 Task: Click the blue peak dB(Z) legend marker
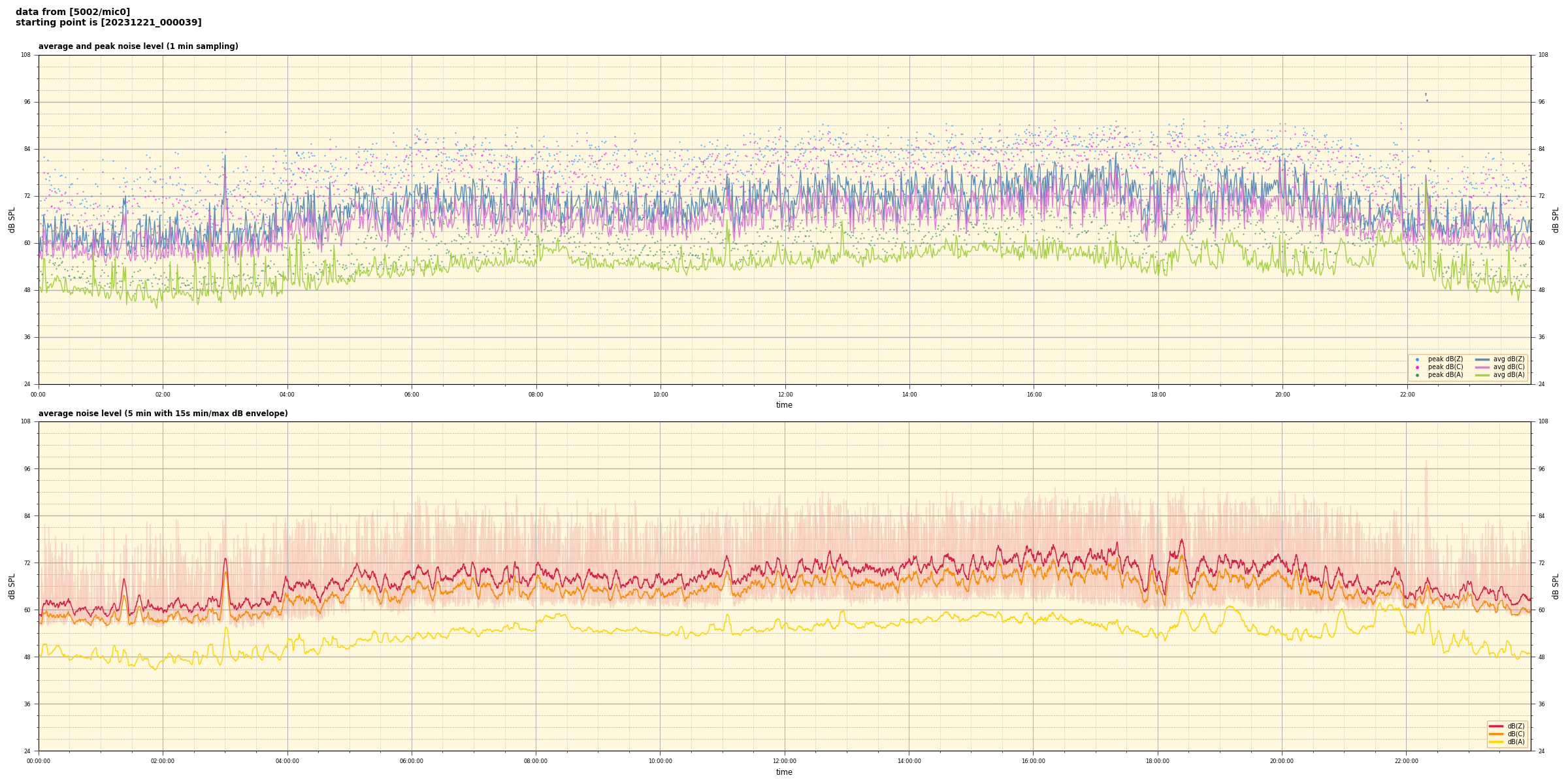(x=1416, y=359)
